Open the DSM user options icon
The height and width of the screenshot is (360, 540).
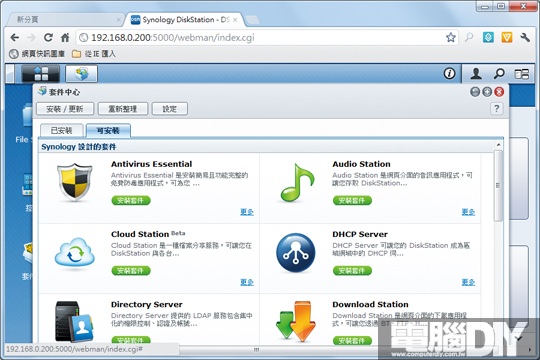coord(476,73)
